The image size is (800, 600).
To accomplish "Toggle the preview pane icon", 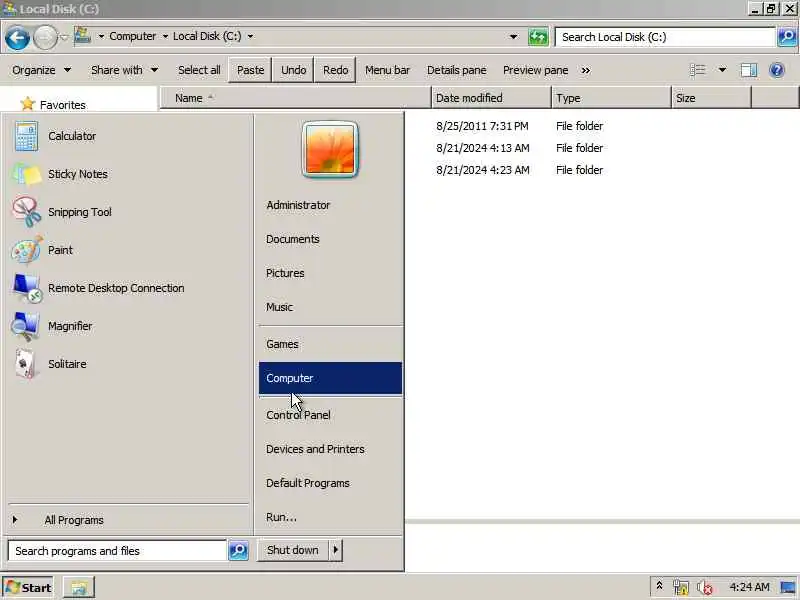I will click(x=748, y=70).
